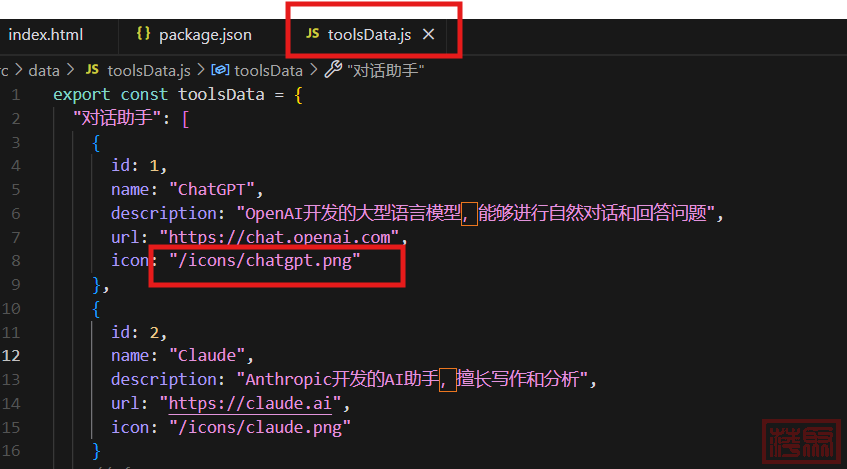Click the export keyword on line 1

point(82,95)
